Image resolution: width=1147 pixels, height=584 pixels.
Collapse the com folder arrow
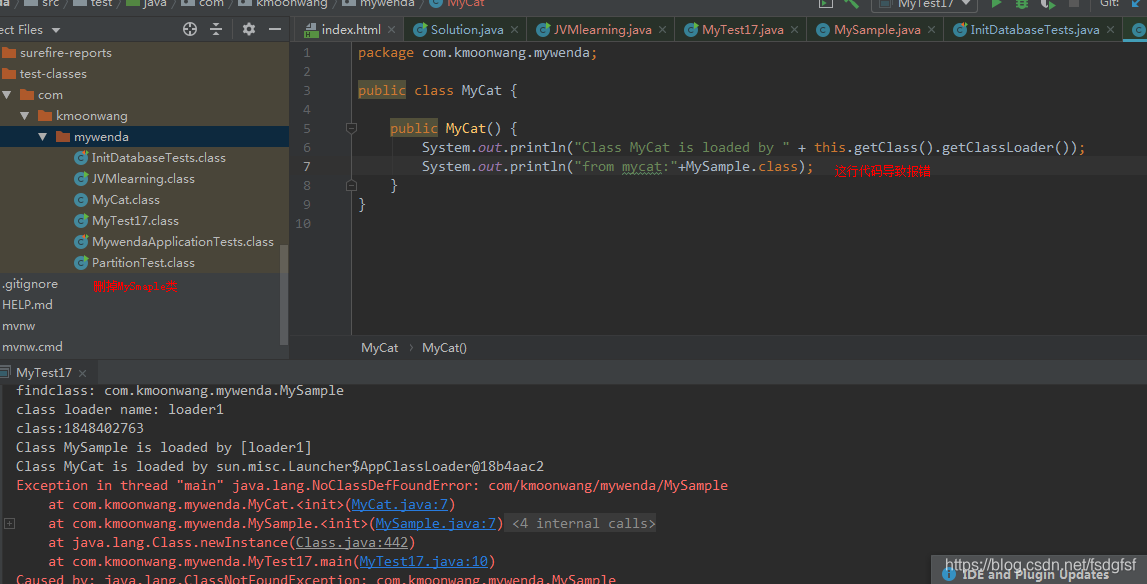coord(7,95)
